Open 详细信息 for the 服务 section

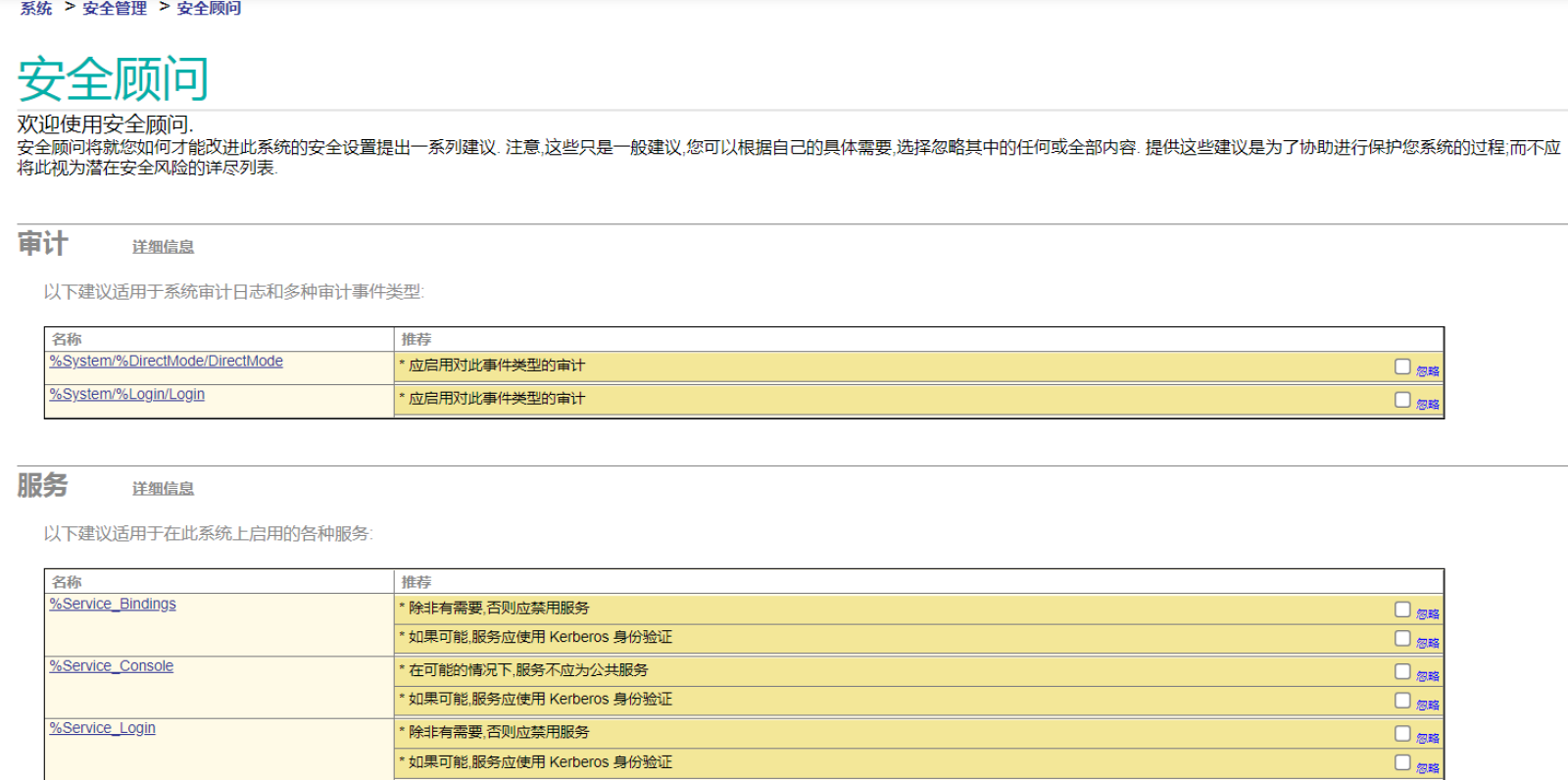coord(163,488)
